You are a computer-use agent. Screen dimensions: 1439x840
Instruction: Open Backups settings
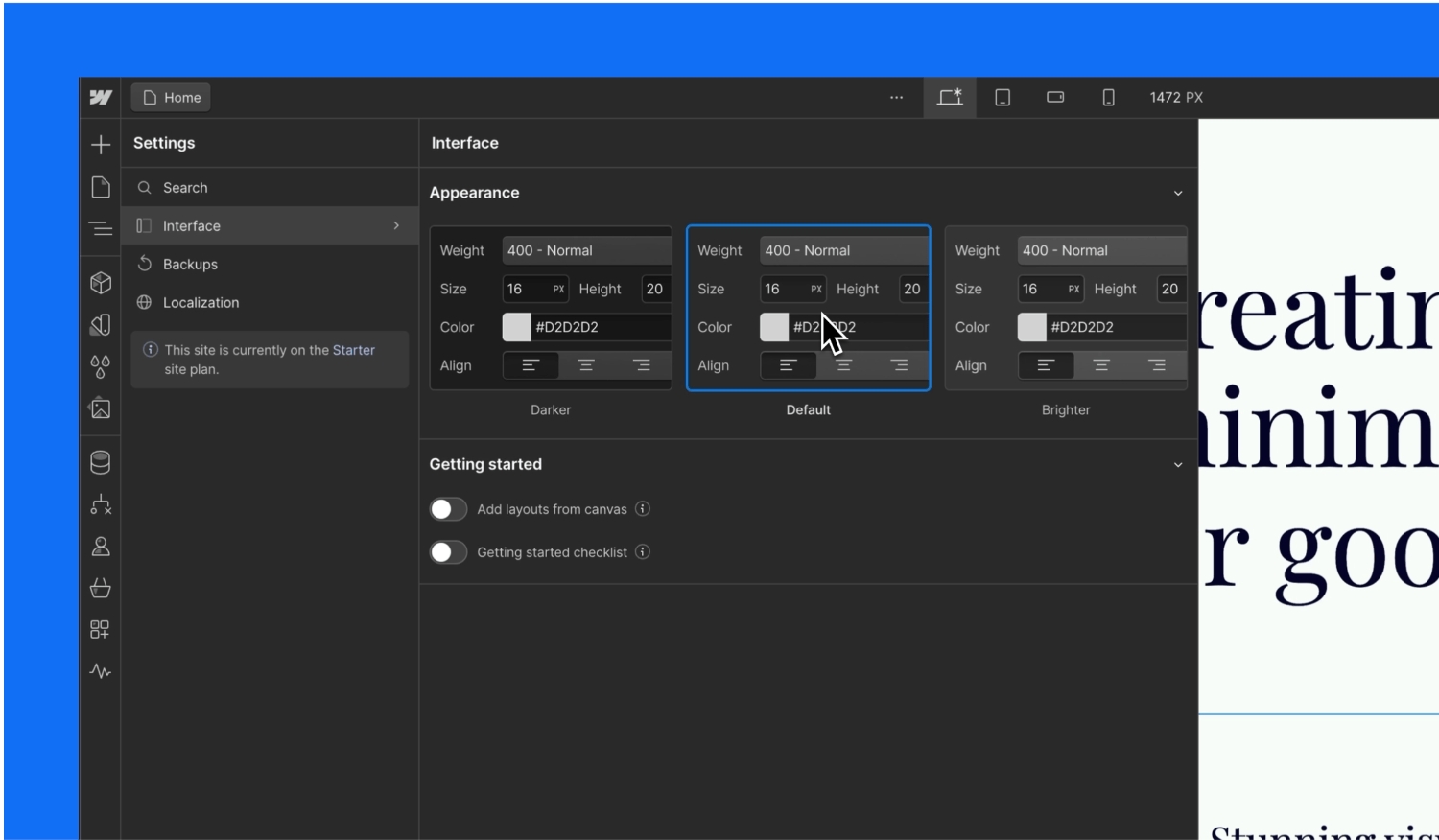pos(190,265)
